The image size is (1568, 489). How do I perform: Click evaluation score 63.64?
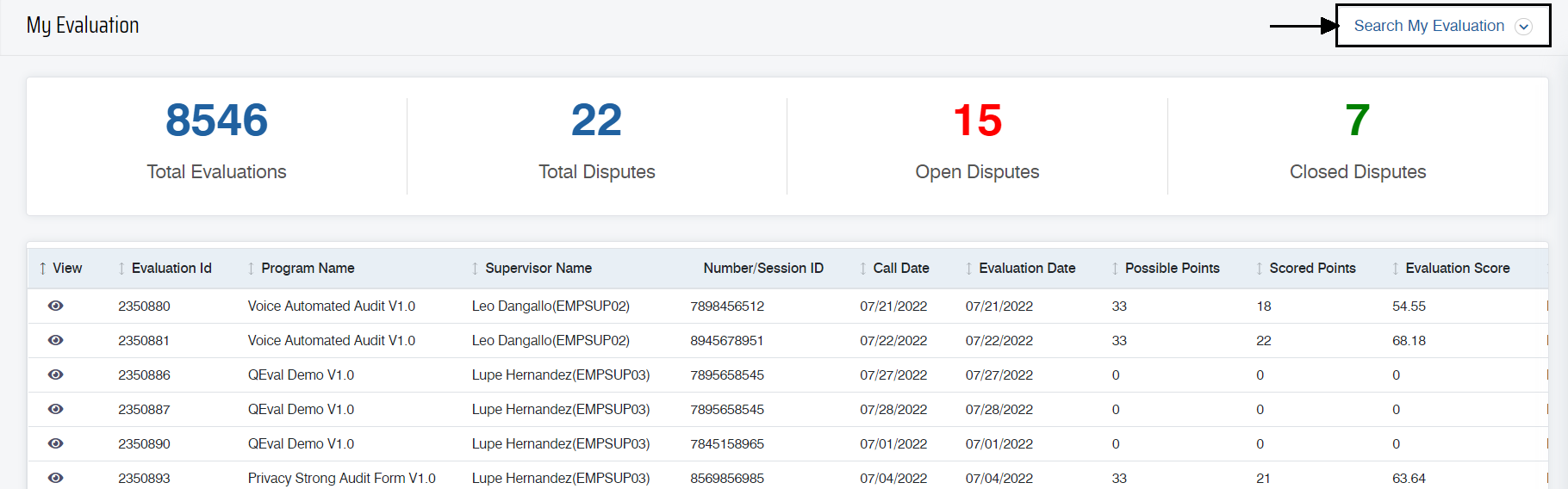point(1409,479)
